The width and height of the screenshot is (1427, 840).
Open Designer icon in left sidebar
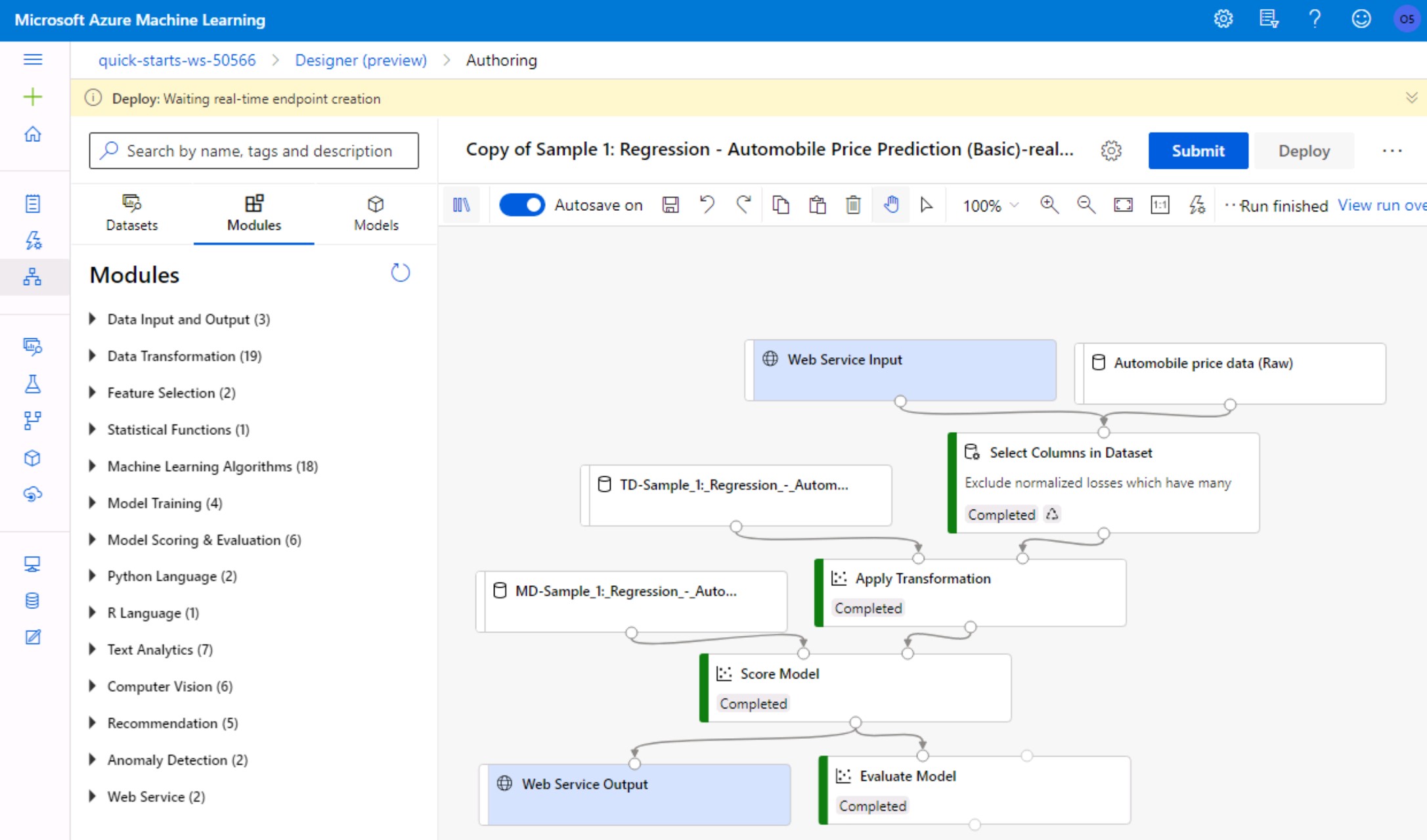pos(33,276)
